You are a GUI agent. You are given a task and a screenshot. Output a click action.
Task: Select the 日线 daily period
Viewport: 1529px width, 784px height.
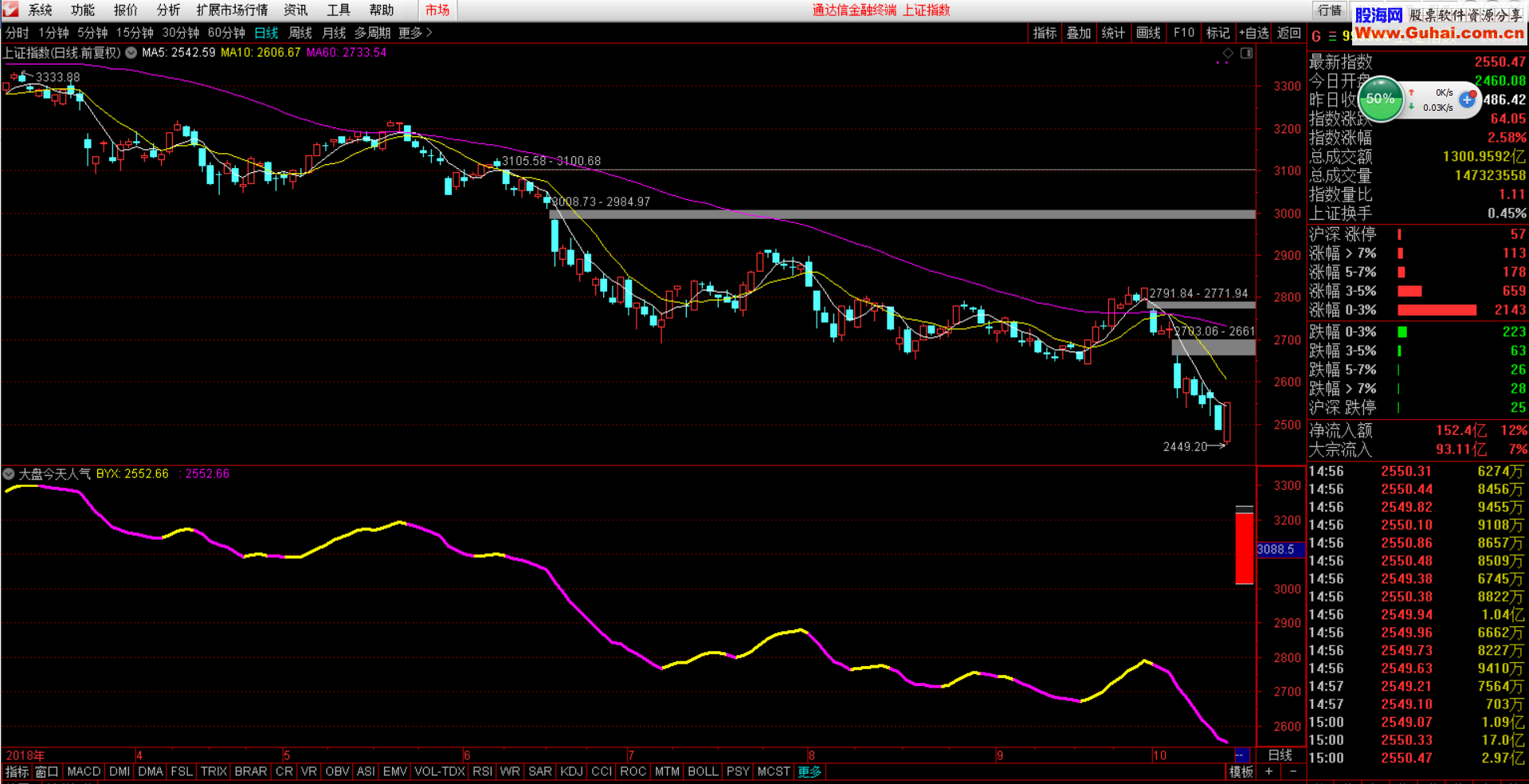tap(266, 33)
